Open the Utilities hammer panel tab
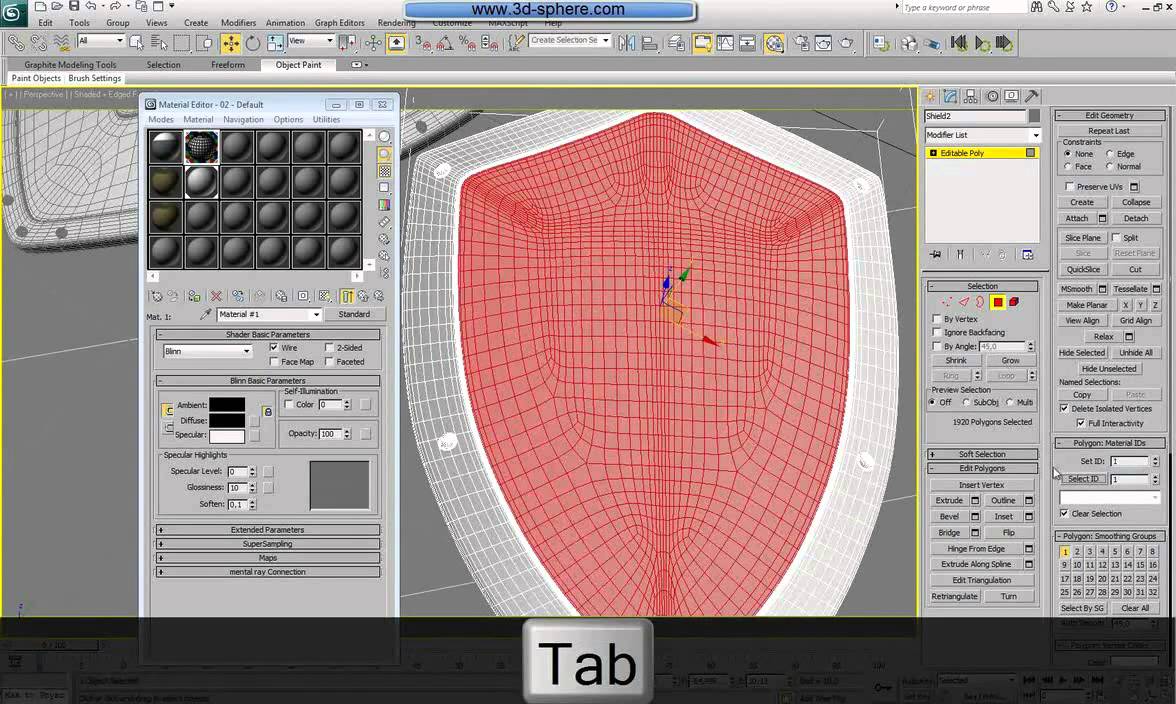The image size is (1176, 704). pyautogui.click(x=1031, y=97)
